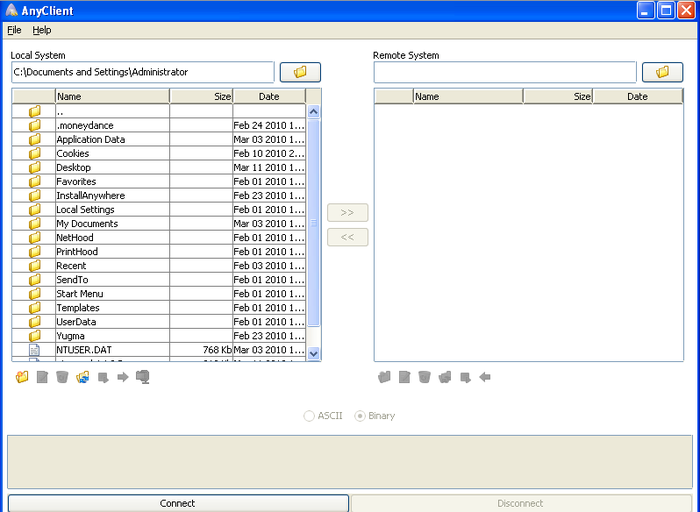Select the Templates folder name
Image resolution: width=700 pixels, height=512 pixels.
pos(78,308)
